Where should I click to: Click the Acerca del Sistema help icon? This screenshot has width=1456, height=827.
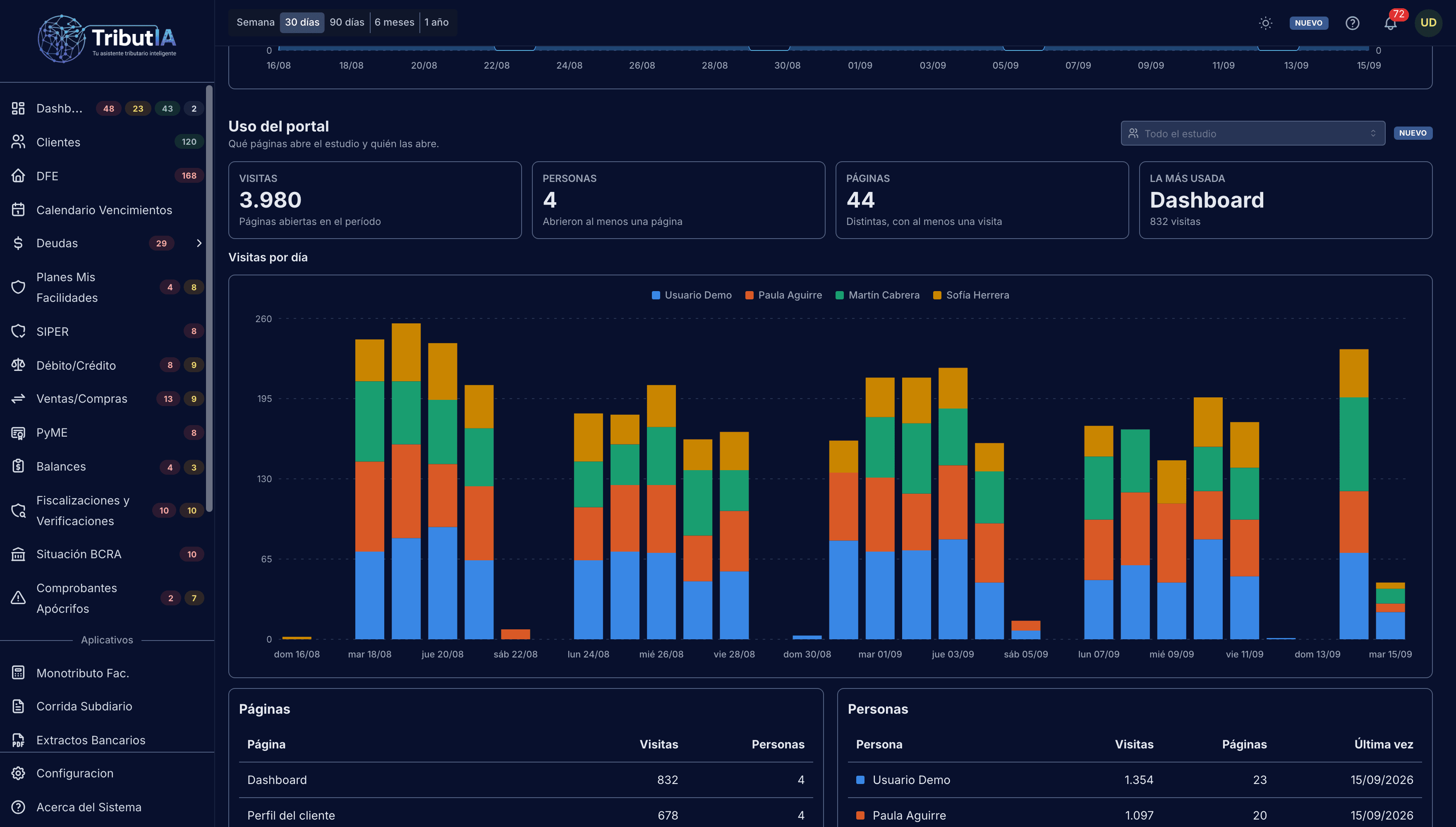point(18,807)
